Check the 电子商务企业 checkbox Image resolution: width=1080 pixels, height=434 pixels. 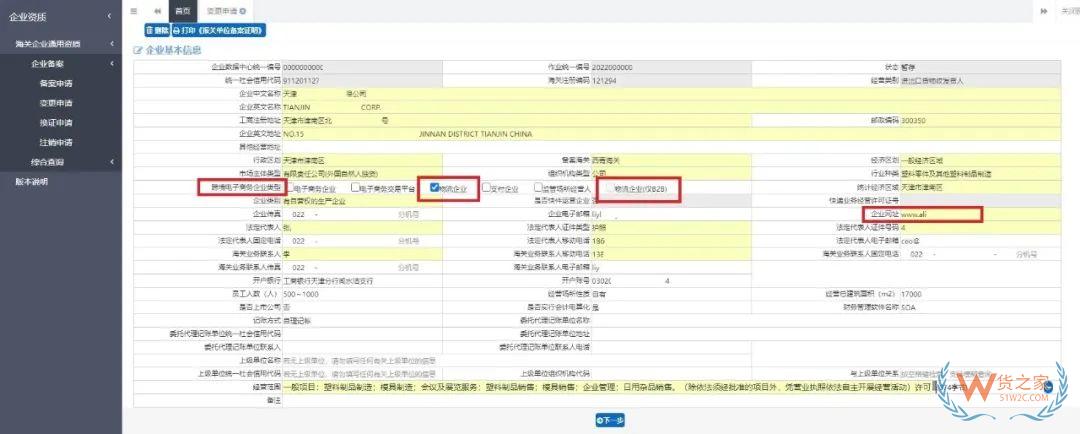pyautogui.click(x=291, y=187)
